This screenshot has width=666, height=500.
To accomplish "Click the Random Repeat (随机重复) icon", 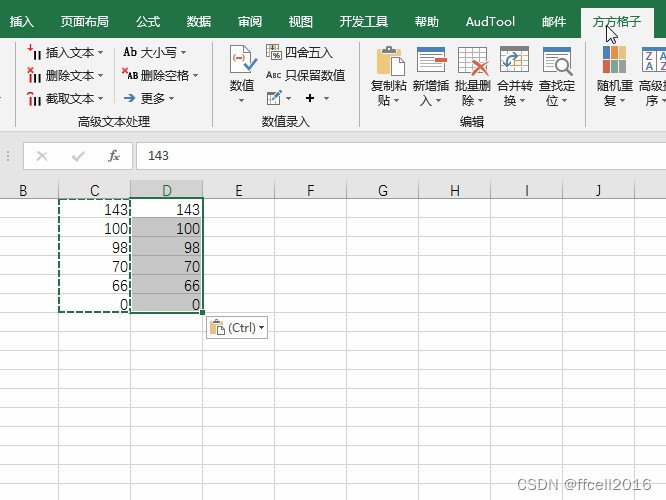I will pos(614,59).
